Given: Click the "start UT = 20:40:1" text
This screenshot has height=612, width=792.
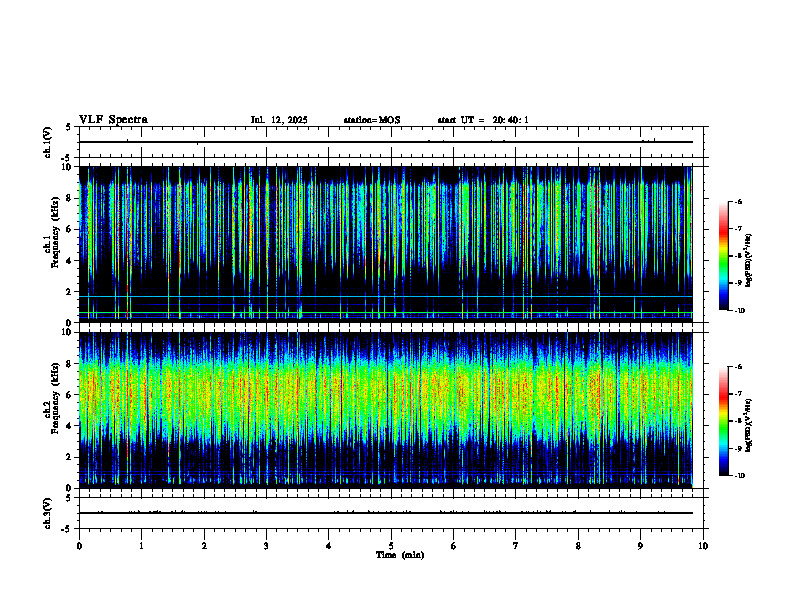Looking at the screenshot, I should [x=483, y=120].
